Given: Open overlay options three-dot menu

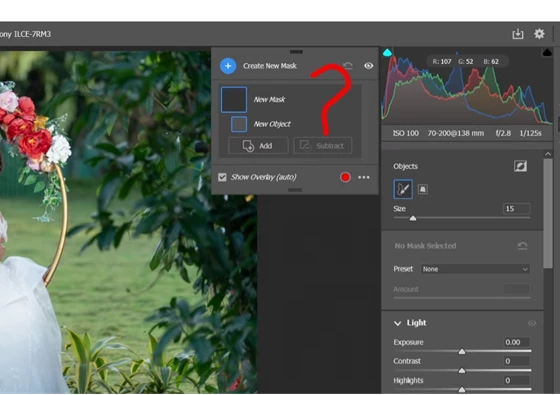Looking at the screenshot, I should pos(364,177).
